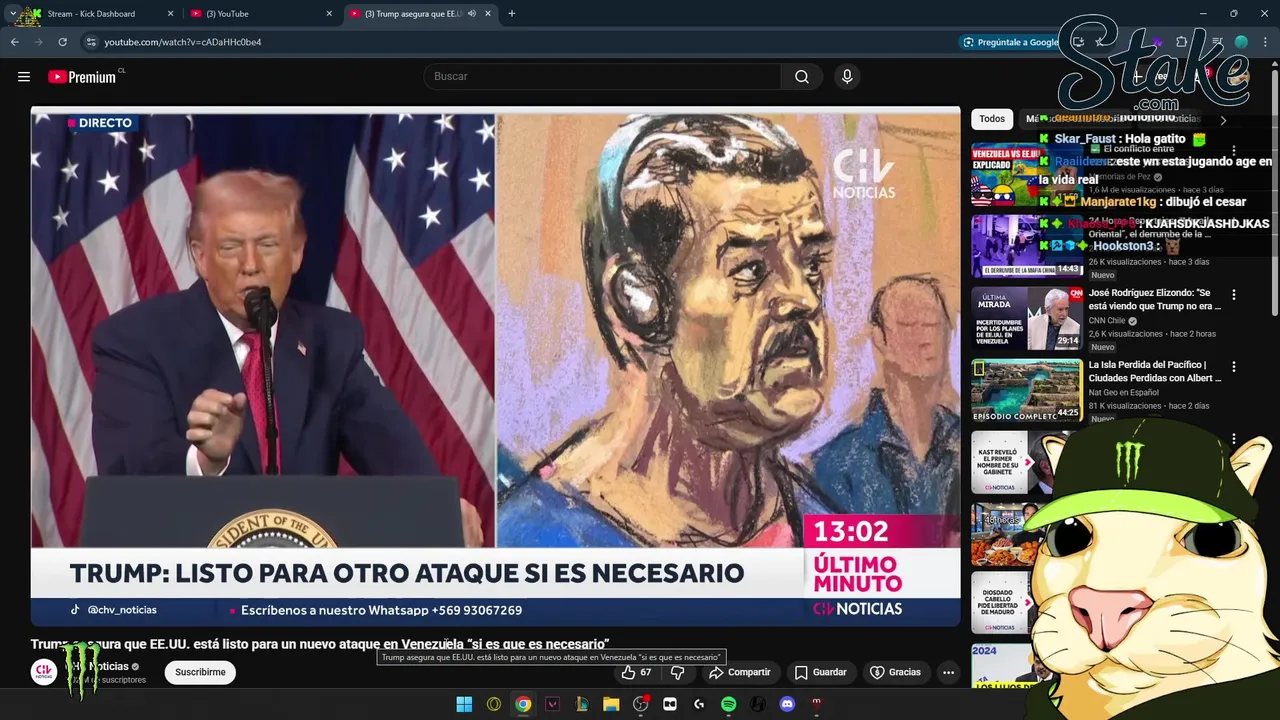Screen dimensions: 1280x720
Task: Like the video with thumbs up
Action: pyautogui.click(x=636, y=672)
